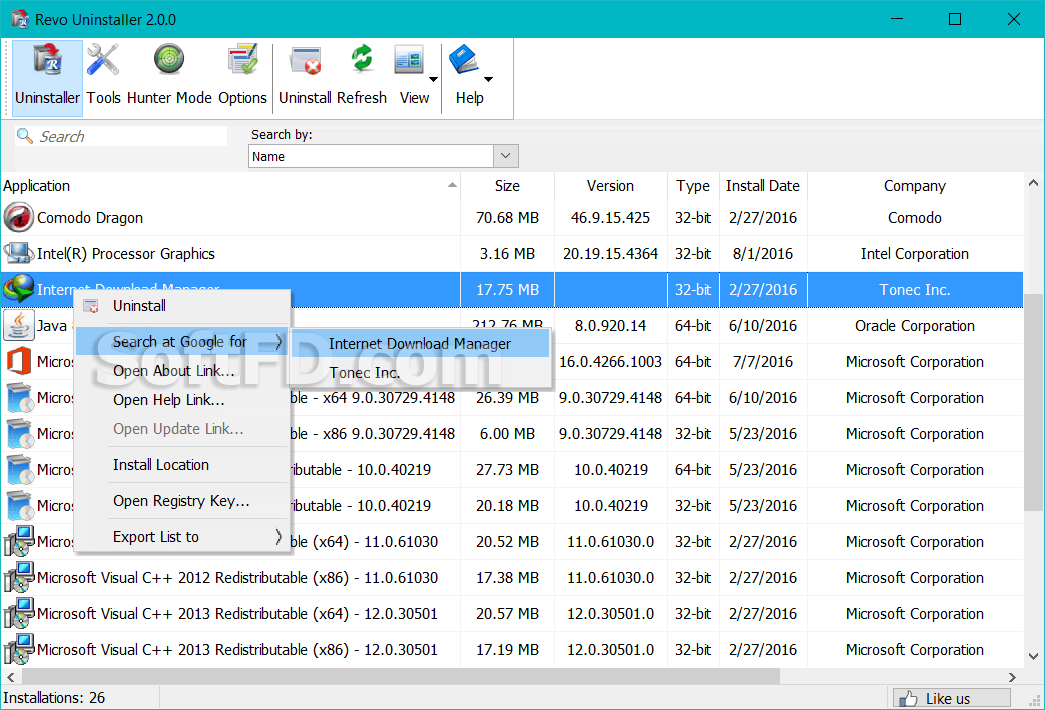Open the Uninstaller toolbar section
The width and height of the screenshot is (1045, 710).
pos(47,77)
